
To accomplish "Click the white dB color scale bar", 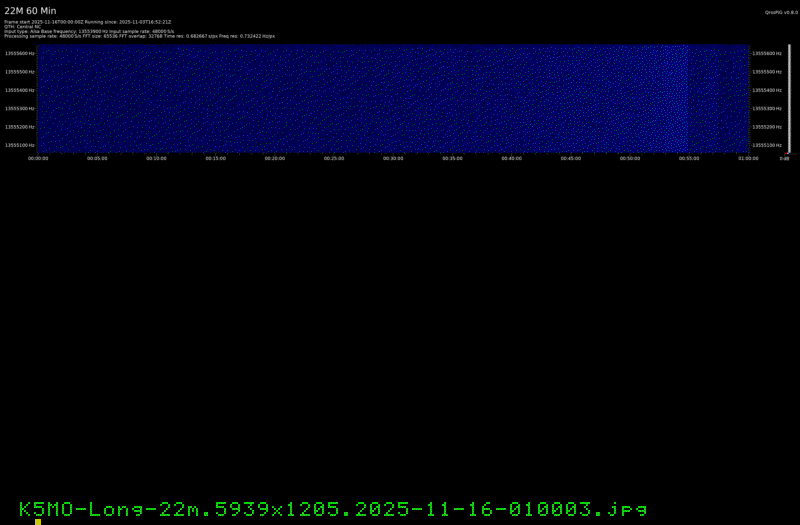I will tap(789, 98).
